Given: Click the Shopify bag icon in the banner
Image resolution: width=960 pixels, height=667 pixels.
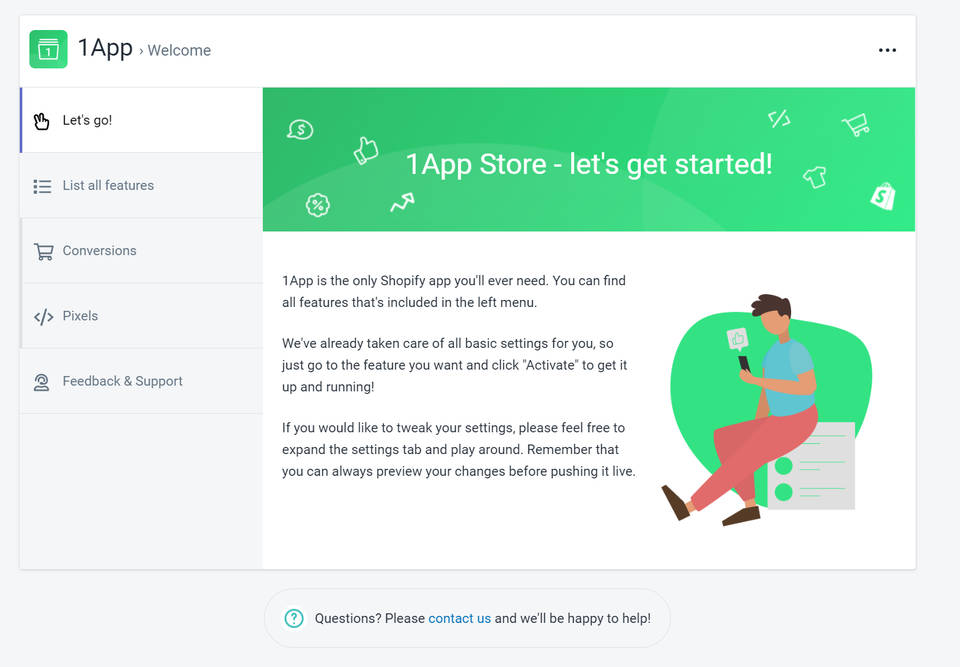Looking at the screenshot, I should pos(881,197).
